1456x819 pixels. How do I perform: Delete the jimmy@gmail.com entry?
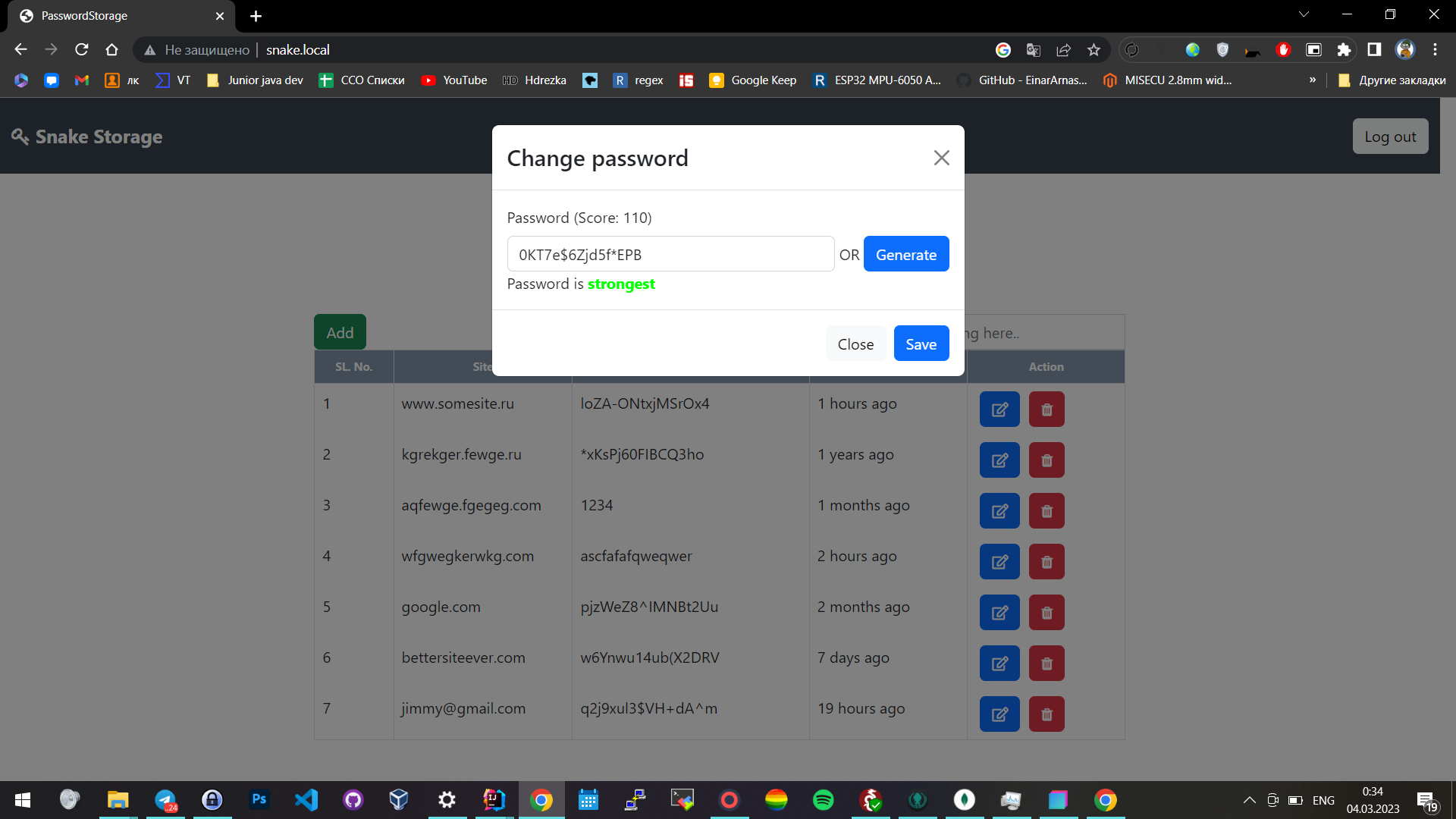click(x=1046, y=714)
